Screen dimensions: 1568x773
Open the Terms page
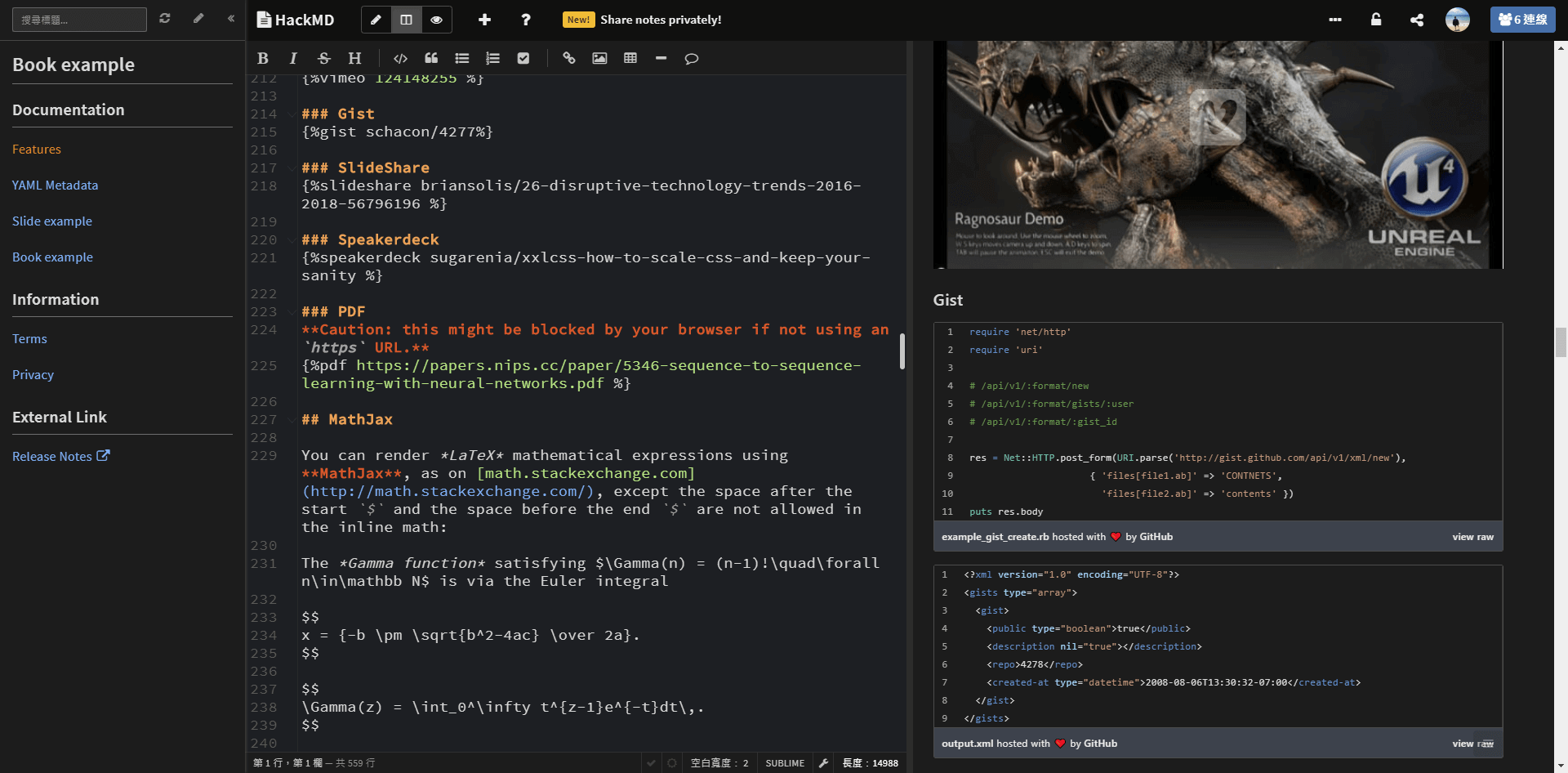tap(29, 339)
